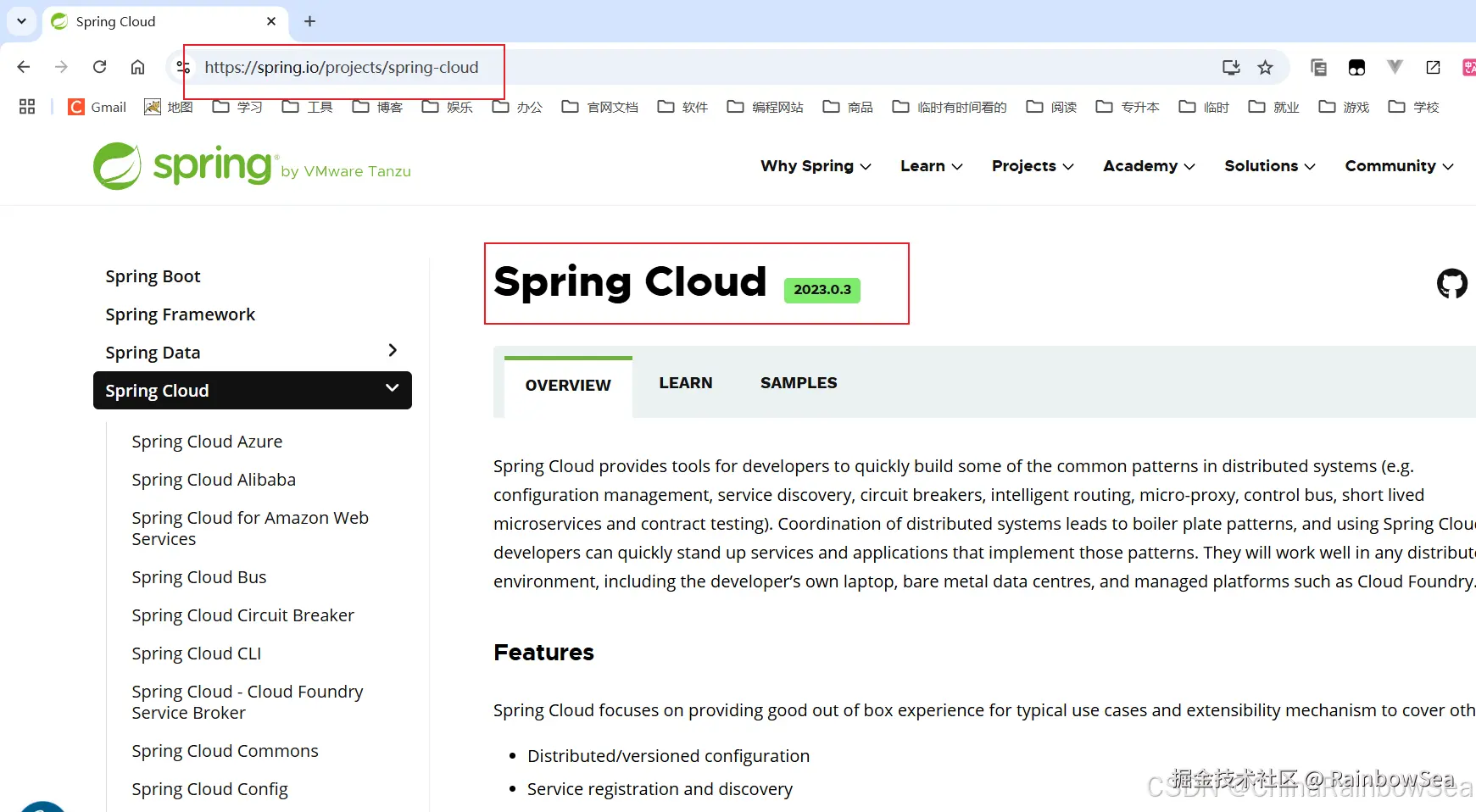Expand Projects navigation menu
Image resolution: width=1476 pixels, height=812 pixels.
tap(1033, 166)
